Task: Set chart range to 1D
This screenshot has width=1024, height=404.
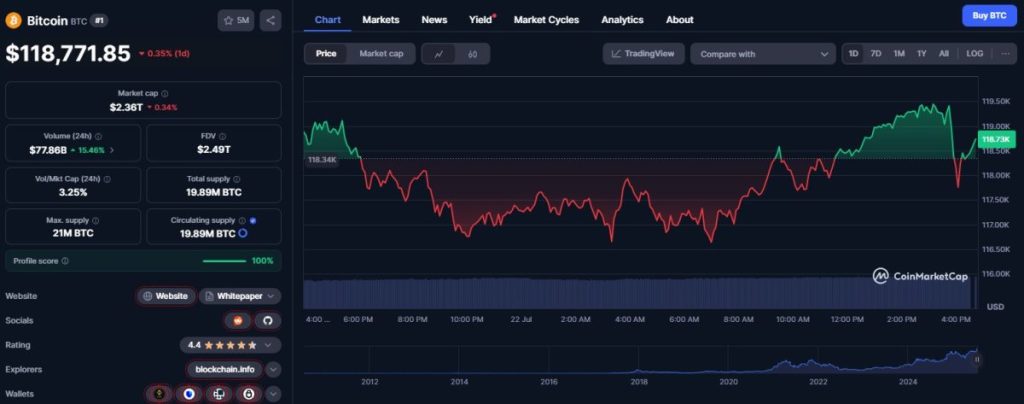Action: click(x=853, y=54)
